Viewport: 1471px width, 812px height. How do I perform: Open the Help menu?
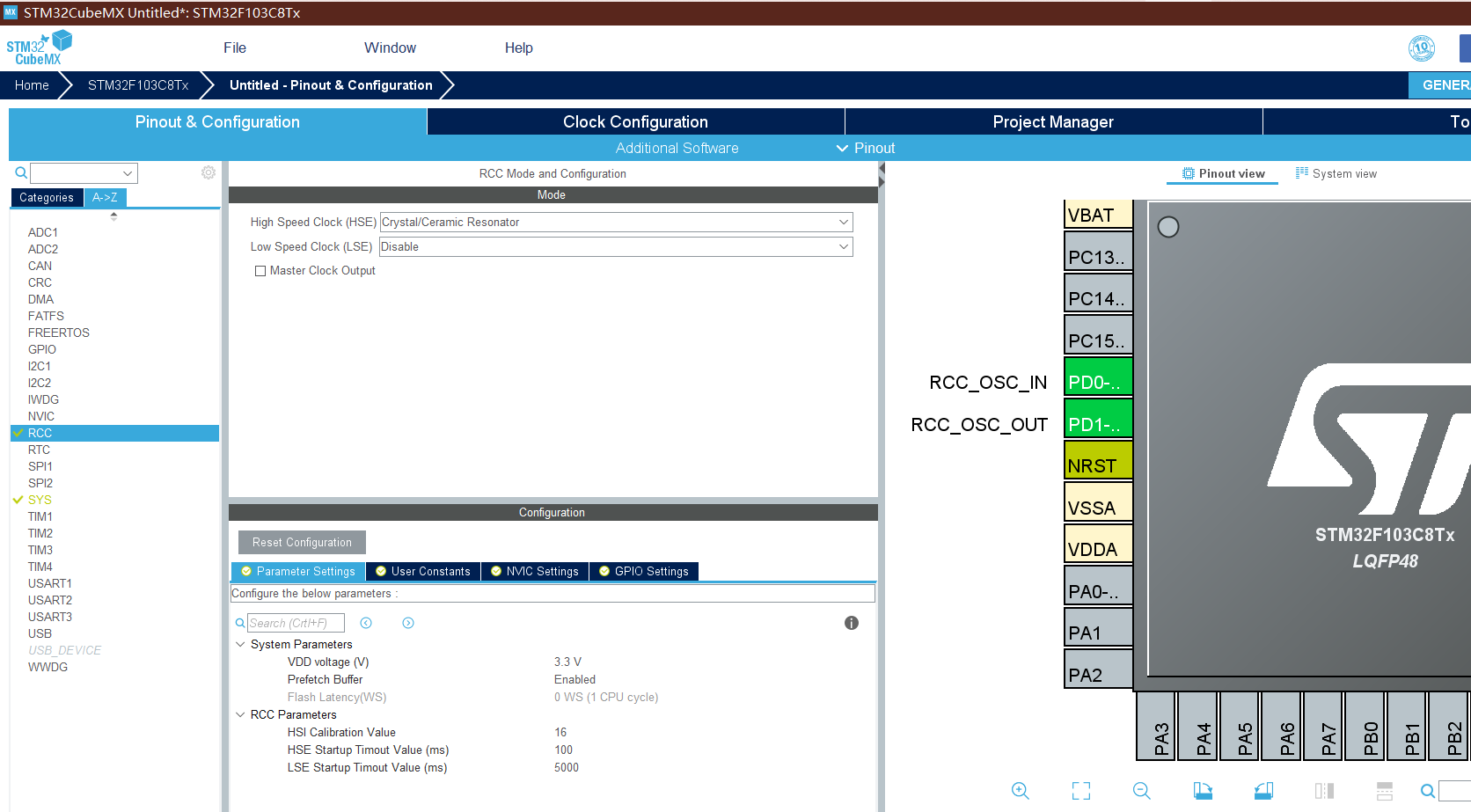tap(519, 48)
